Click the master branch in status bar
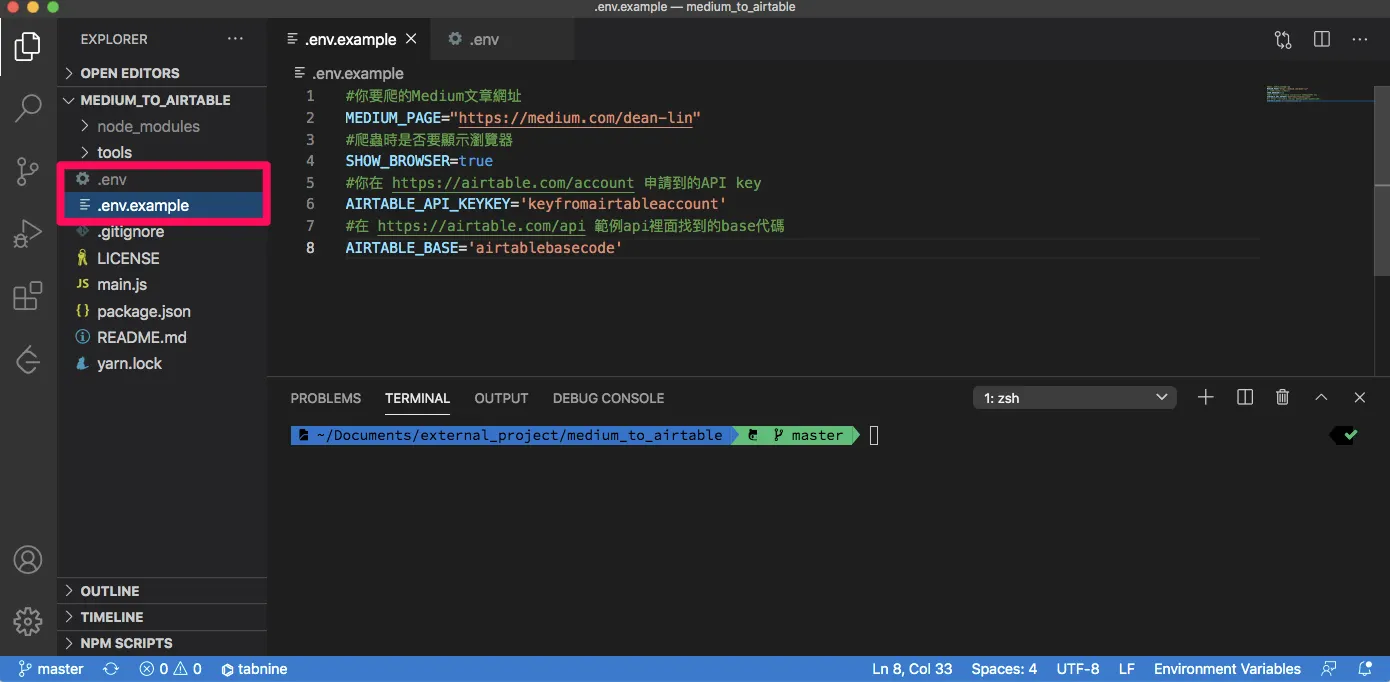Screen dimensions: 1390x682 pyautogui.click(x=51, y=669)
